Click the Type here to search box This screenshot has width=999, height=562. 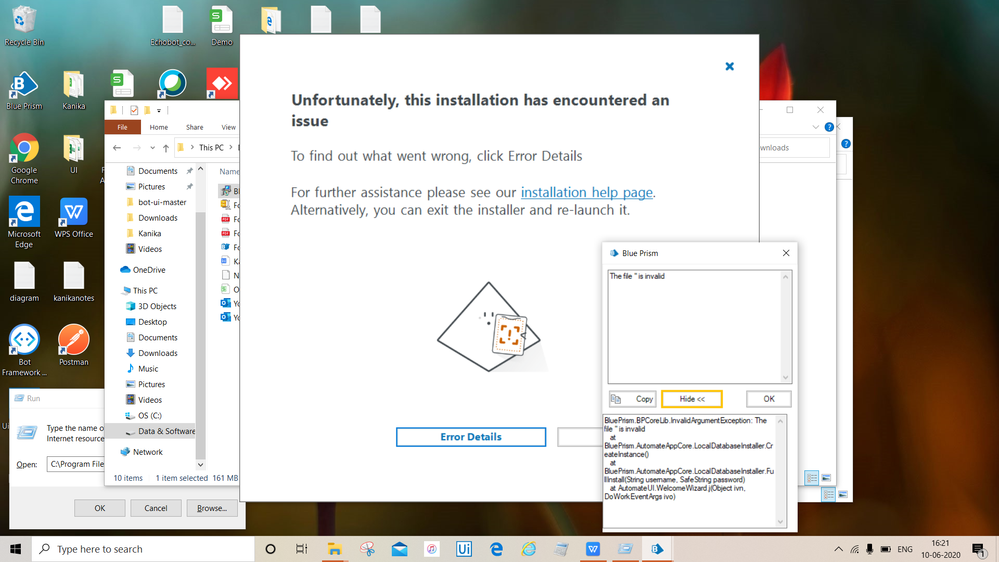click(143, 549)
